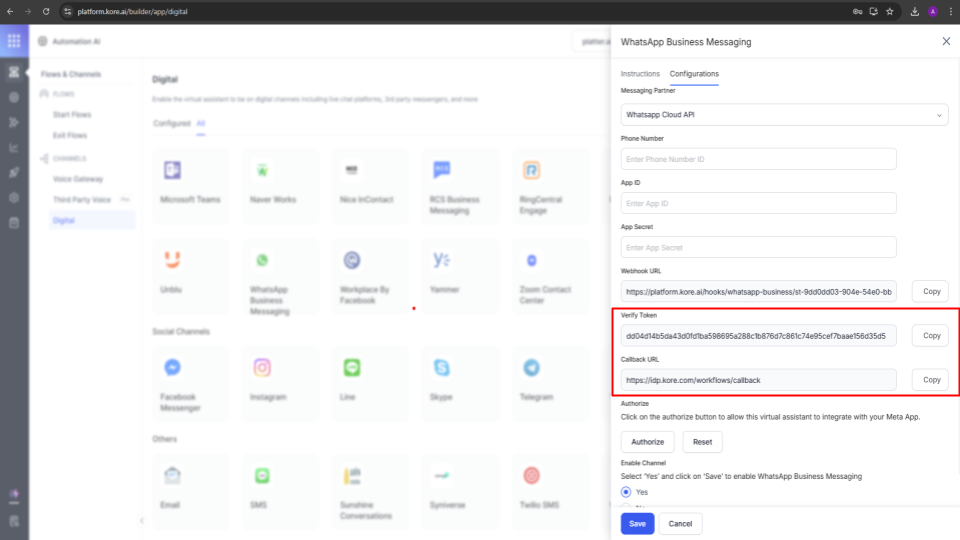Select the Syniverse channel icon
This screenshot has width=960, height=540.
441,476
